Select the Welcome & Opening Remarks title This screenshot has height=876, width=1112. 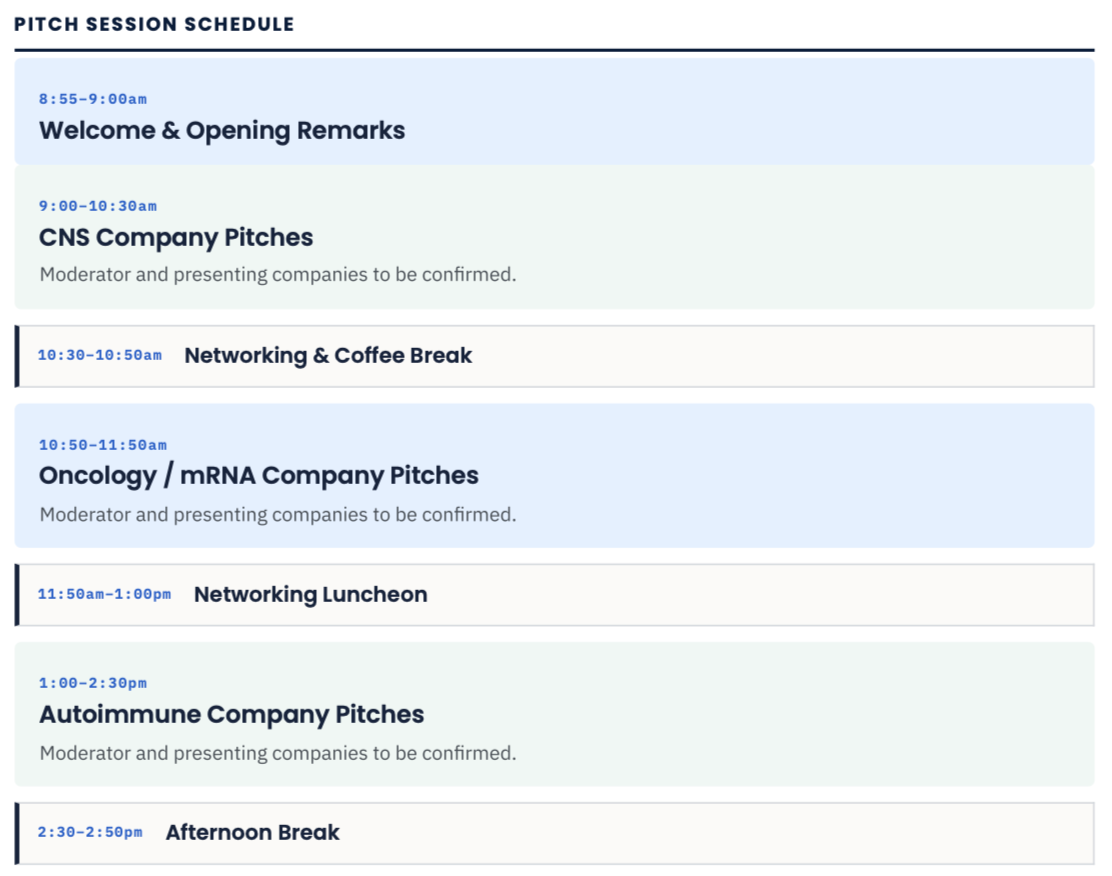(x=222, y=131)
